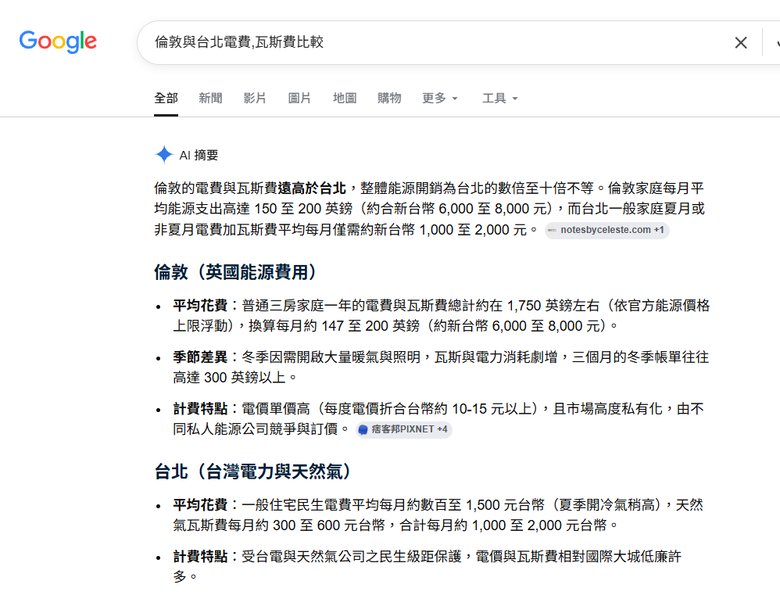Image resolution: width=780 pixels, height=606 pixels.
Task: Click the heading 倫敦（英國能源費用）
Action: point(235,272)
